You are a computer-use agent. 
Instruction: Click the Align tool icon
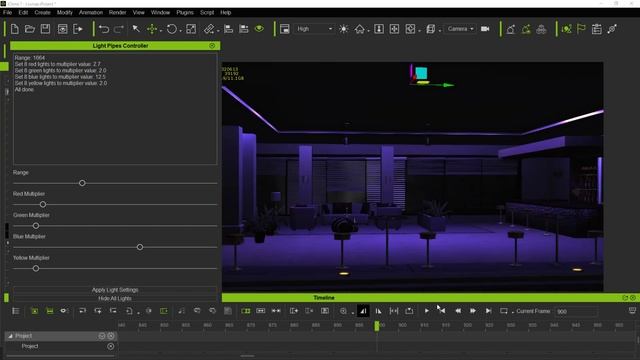[229, 29]
